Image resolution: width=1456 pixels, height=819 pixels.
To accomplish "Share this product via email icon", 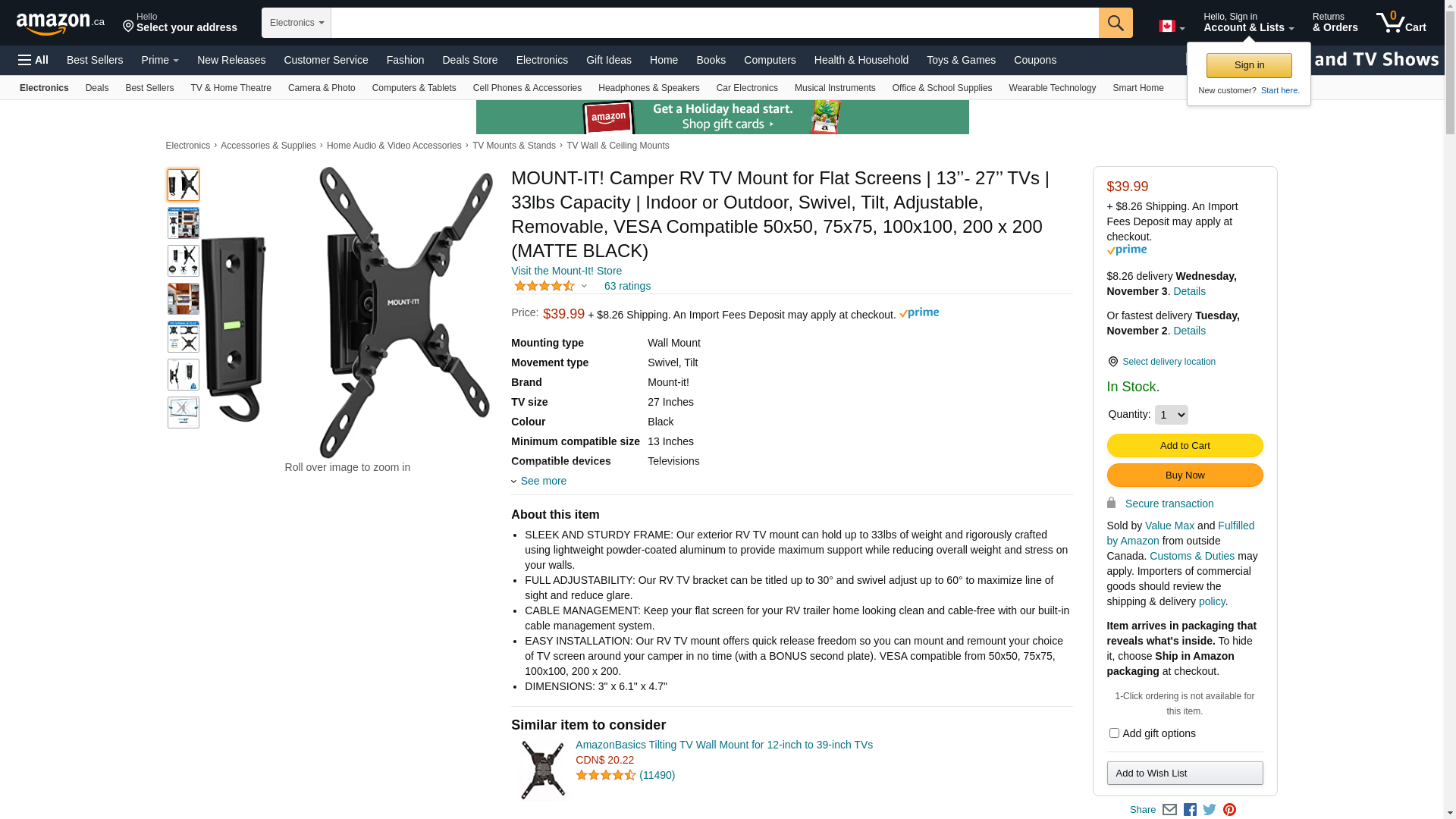I will coord(1169,810).
